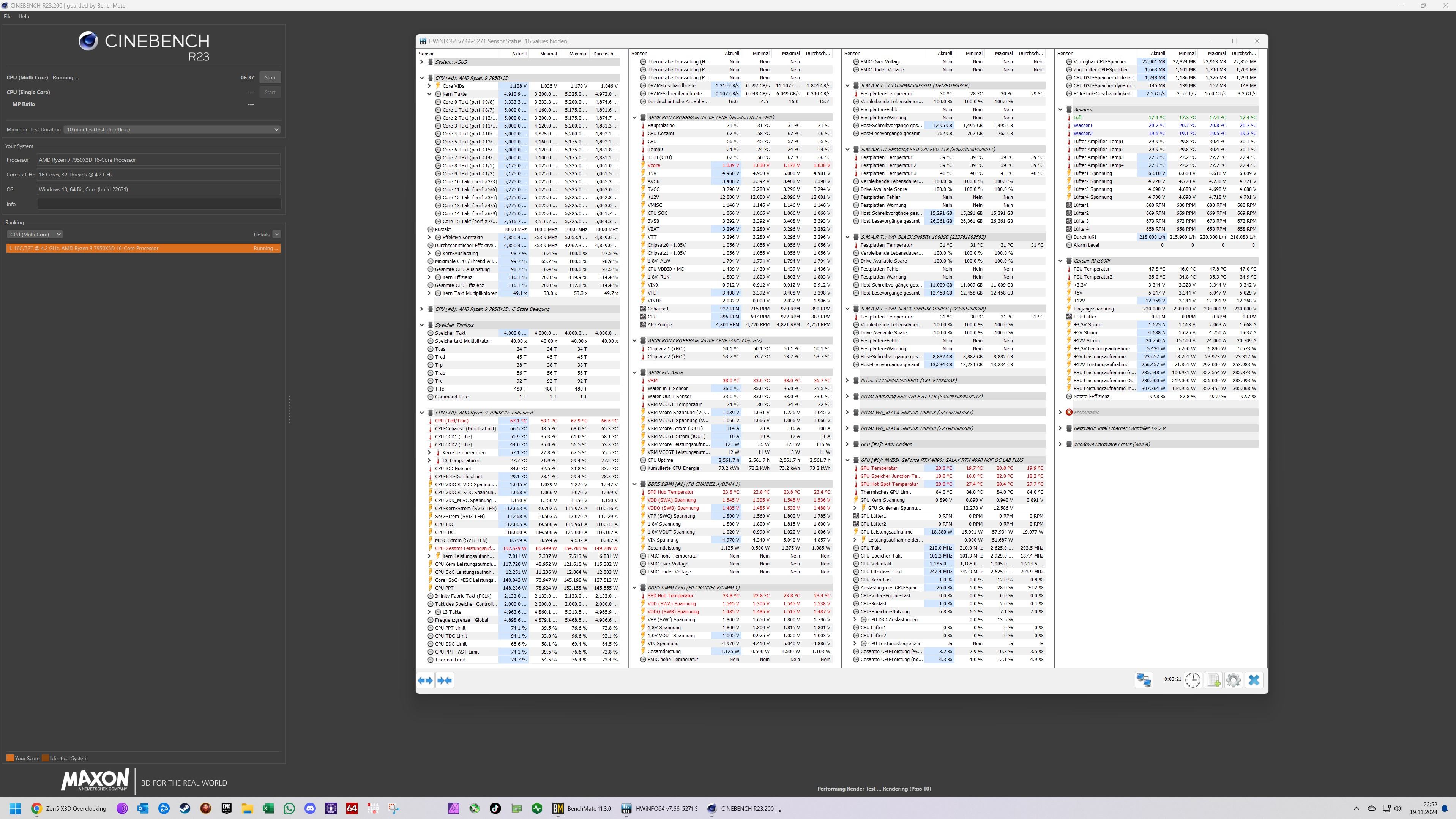Image resolution: width=1456 pixels, height=819 pixels.
Task: Expand the C-State Belegung group
Action: tap(422, 309)
